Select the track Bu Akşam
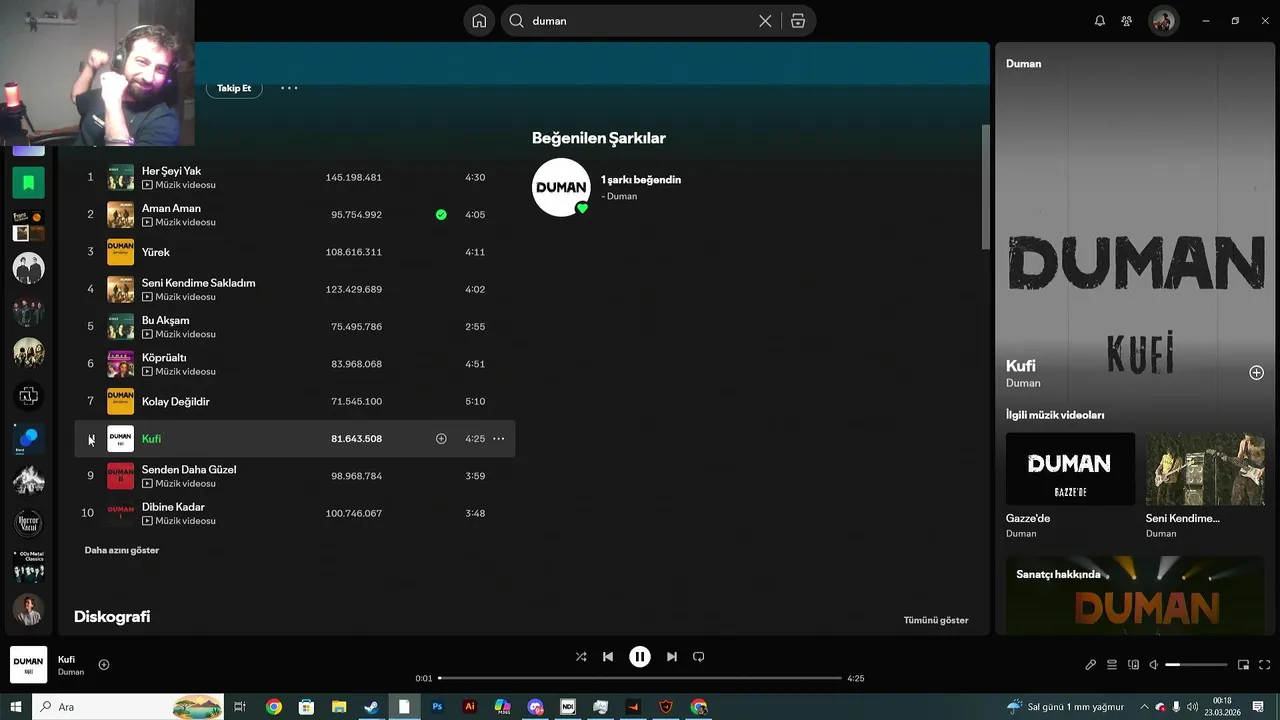1280x720 pixels. tap(295, 327)
